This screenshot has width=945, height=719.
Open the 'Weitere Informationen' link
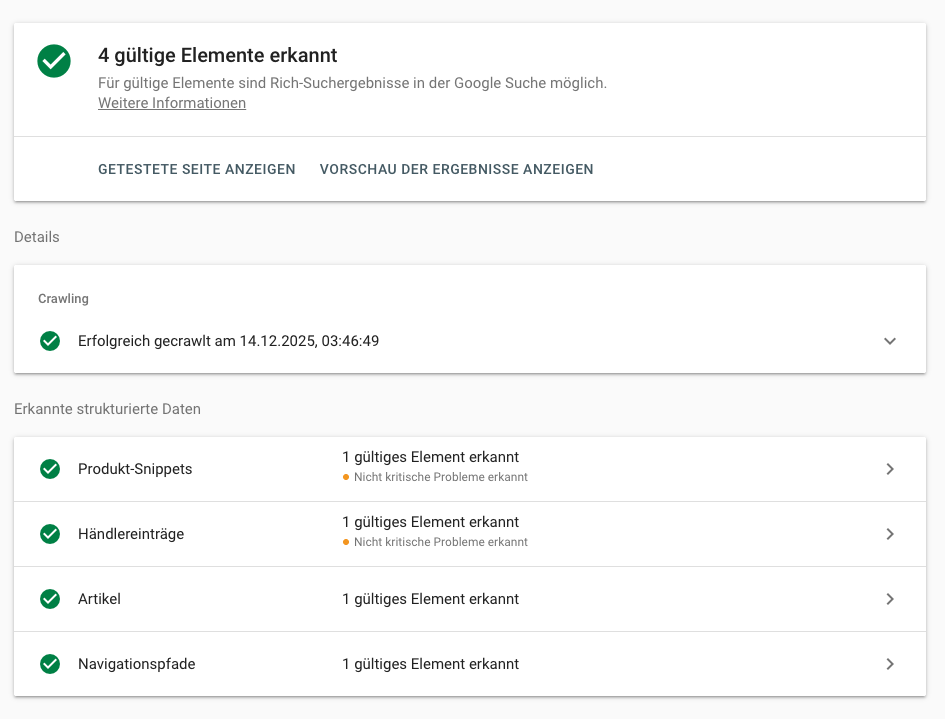coord(172,103)
